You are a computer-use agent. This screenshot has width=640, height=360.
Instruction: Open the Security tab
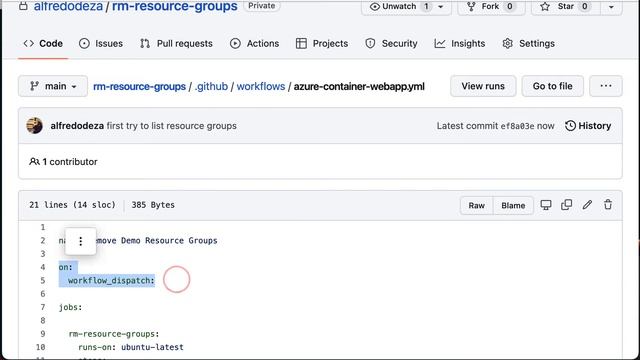tap(391, 43)
